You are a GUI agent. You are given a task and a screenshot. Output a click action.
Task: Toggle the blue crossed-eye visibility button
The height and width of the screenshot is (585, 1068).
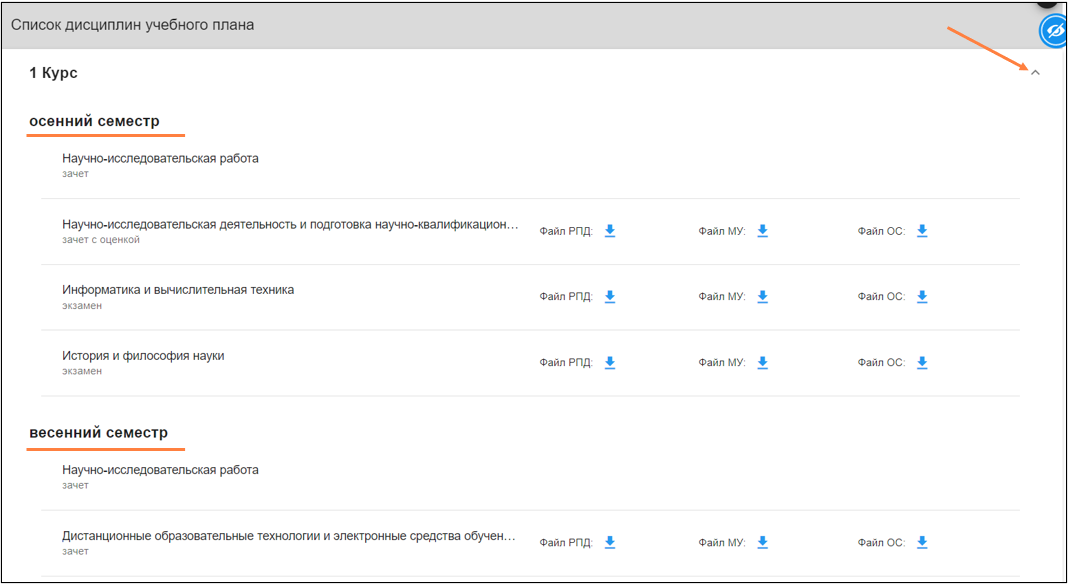(x=1054, y=31)
